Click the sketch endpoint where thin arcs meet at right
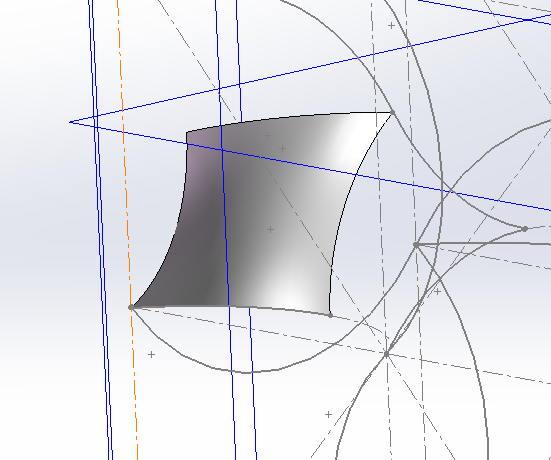The height and width of the screenshot is (460, 551). pyautogui.click(x=525, y=229)
